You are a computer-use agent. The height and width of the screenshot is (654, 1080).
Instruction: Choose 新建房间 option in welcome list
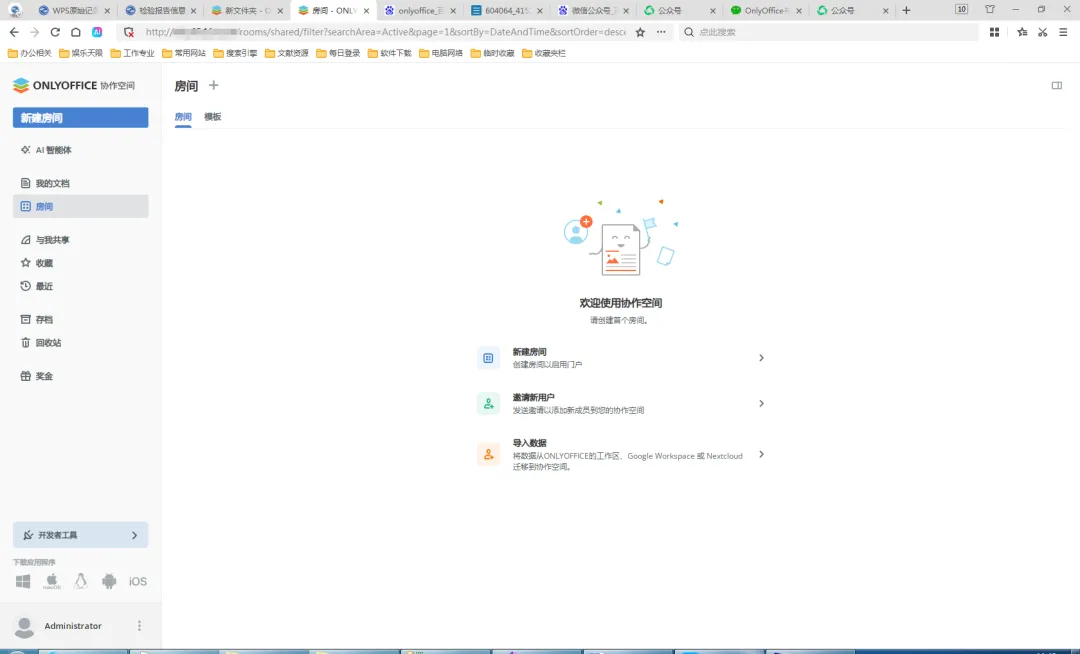[x=621, y=358]
